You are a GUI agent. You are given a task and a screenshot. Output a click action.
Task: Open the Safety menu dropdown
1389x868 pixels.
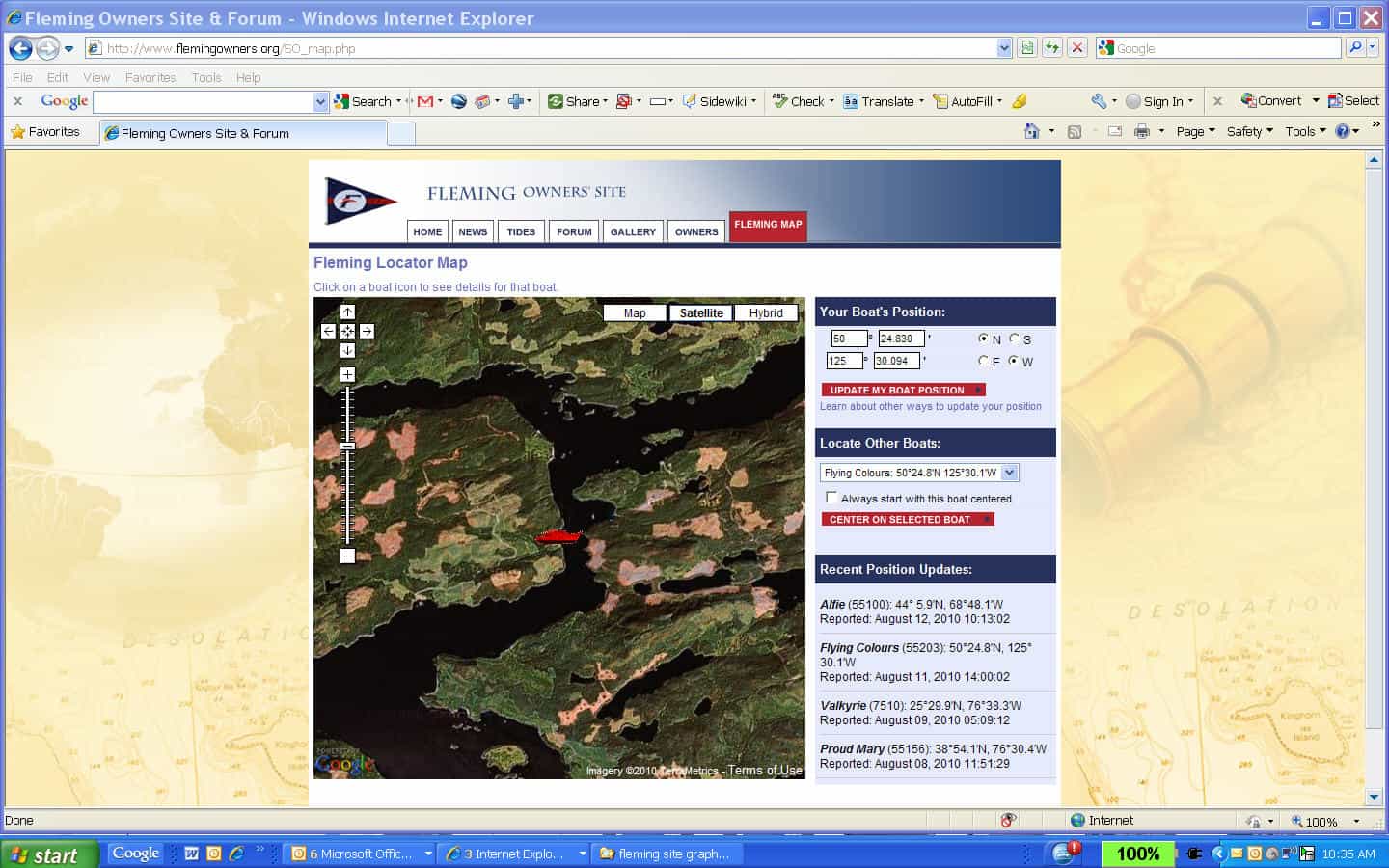(x=1250, y=131)
